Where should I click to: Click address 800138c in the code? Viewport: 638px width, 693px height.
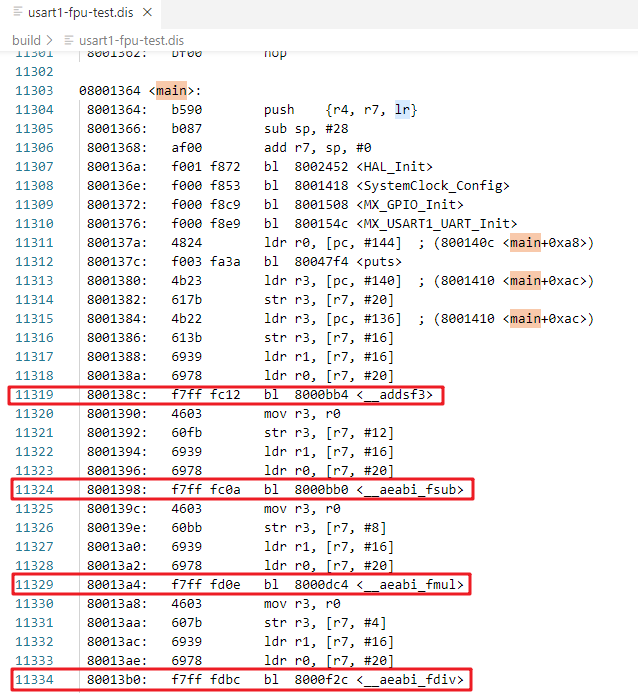click(x=116, y=395)
